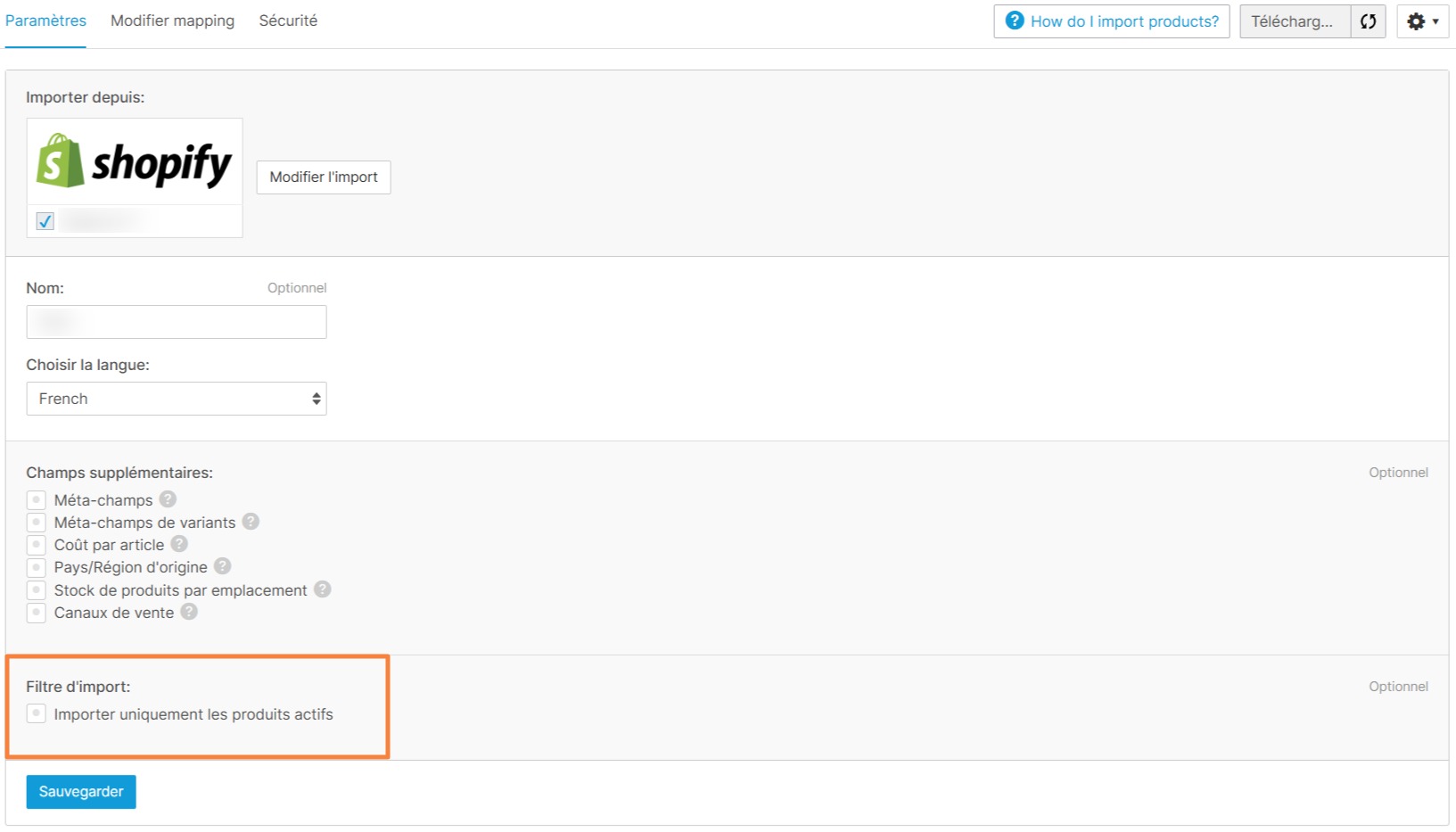Click the Télécharg... button
Viewport: 1456px width, 832px height.
1295,21
